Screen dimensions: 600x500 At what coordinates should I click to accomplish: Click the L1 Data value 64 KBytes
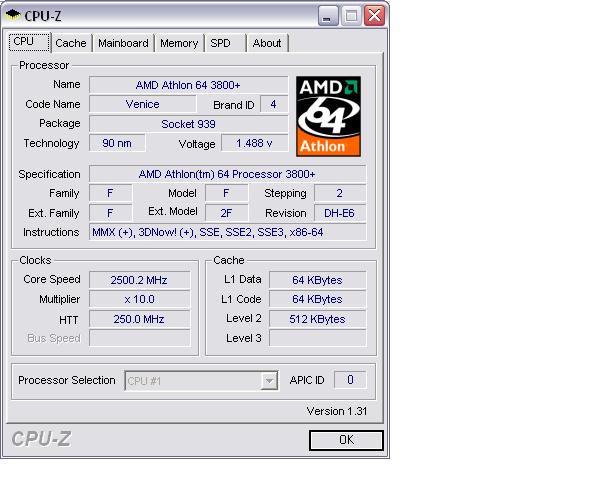pos(317,280)
